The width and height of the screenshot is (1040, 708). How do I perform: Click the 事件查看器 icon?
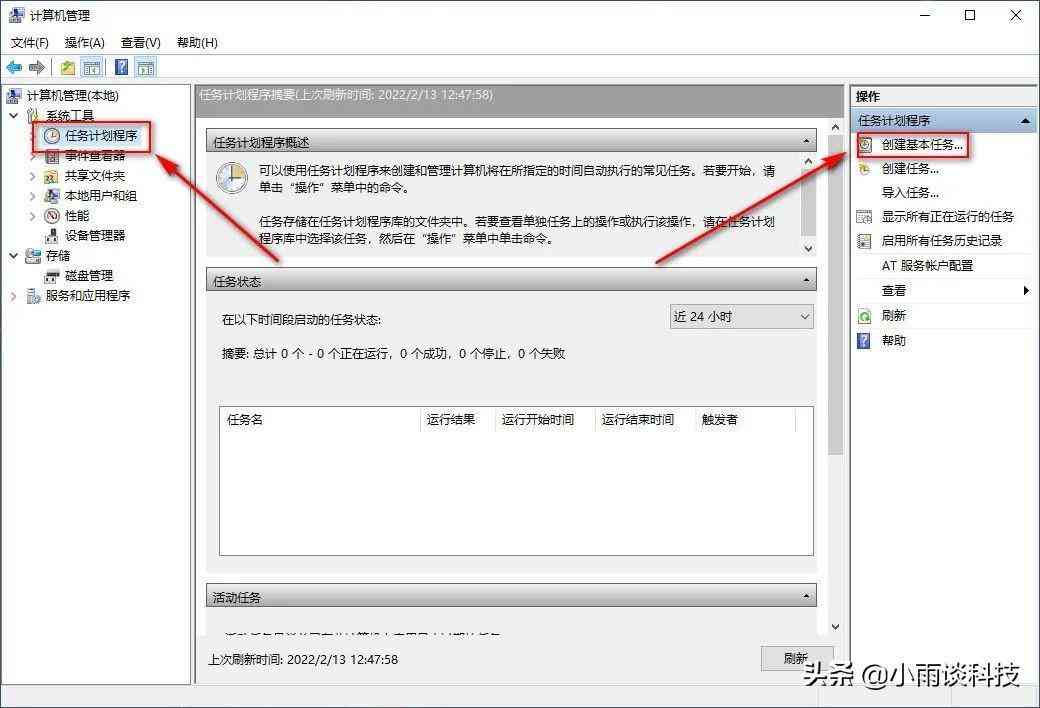52,157
